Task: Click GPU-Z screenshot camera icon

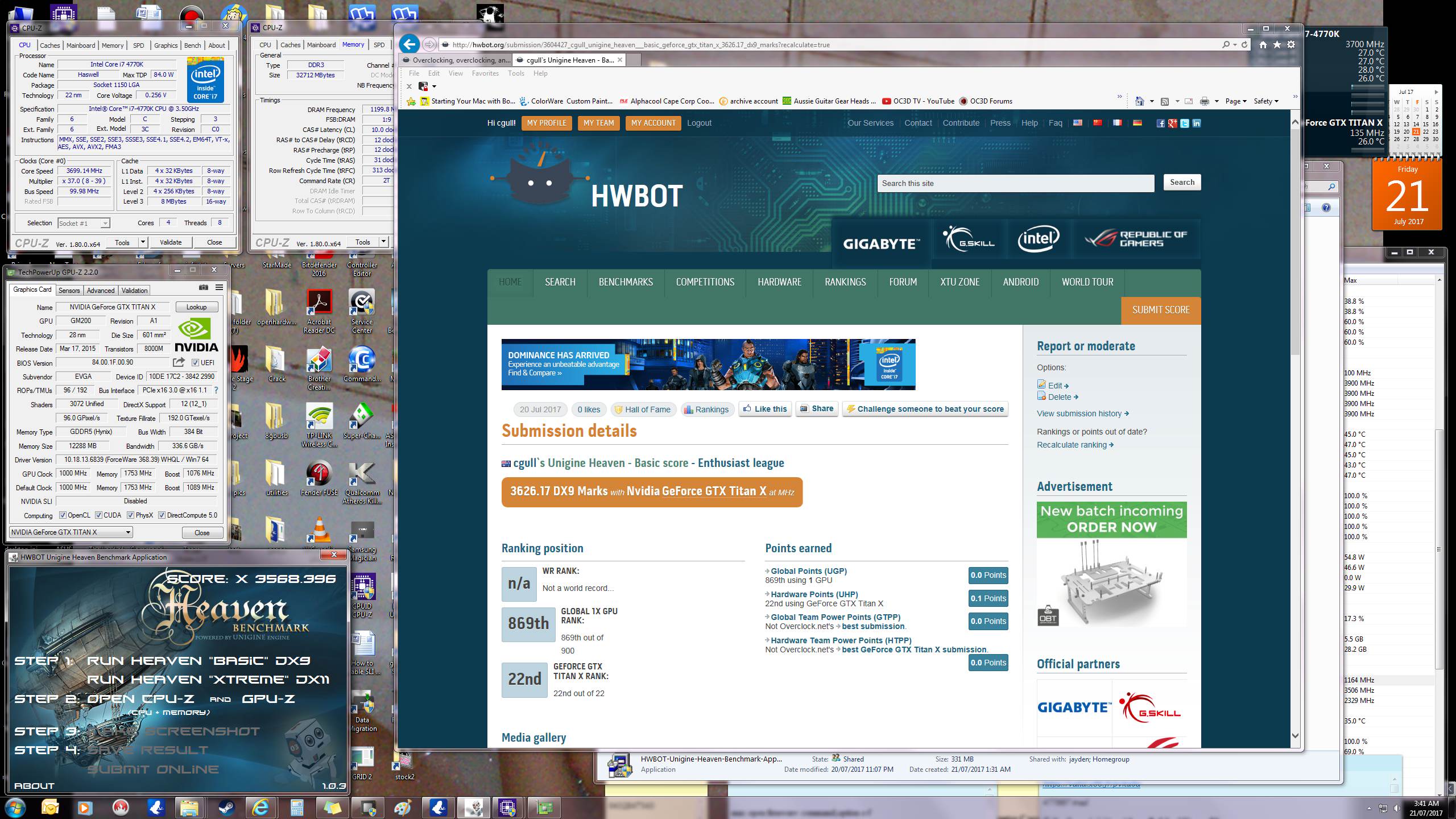Action: pyautogui.click(x=203, y=287)
